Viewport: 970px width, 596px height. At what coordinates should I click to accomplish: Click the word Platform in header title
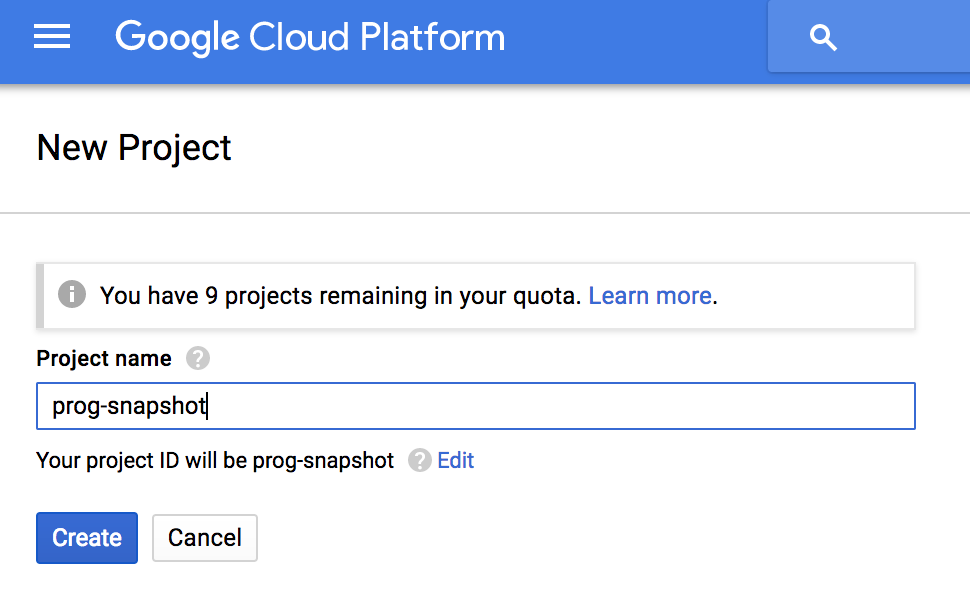pos(432,37)
